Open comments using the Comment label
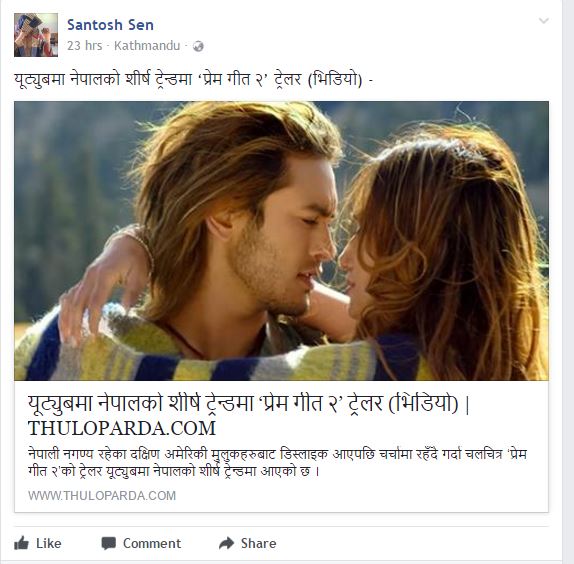 pyautogui.click(x=152, y=544)
